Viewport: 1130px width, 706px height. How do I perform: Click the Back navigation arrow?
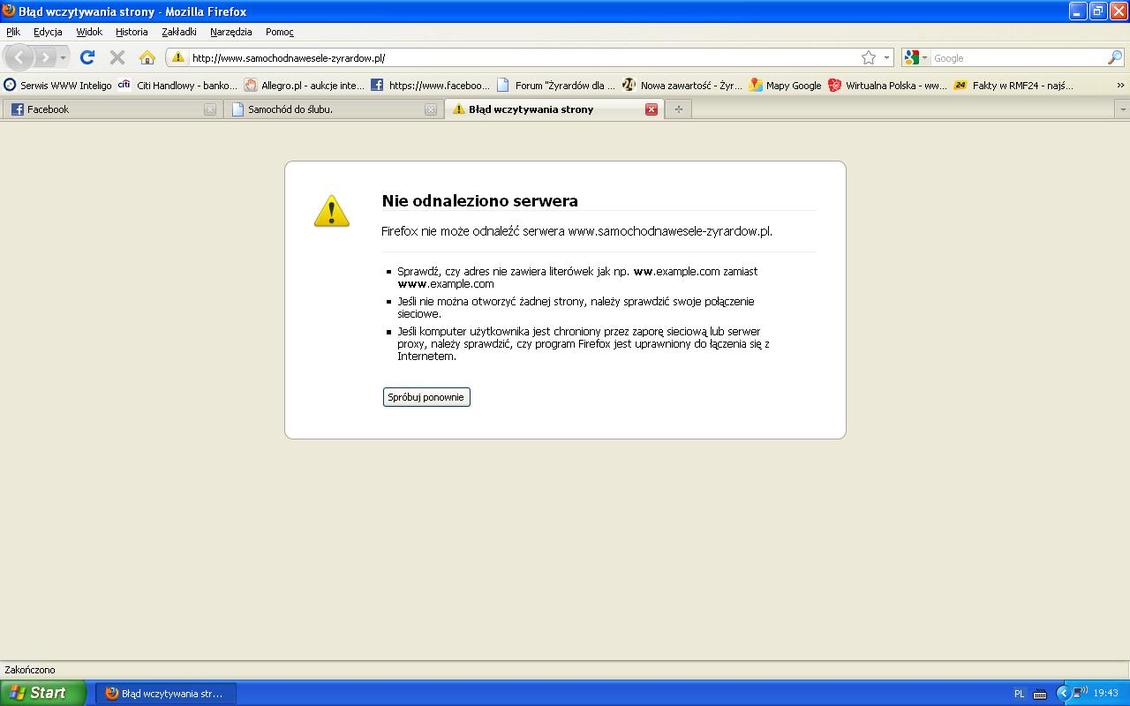[20, 58]
